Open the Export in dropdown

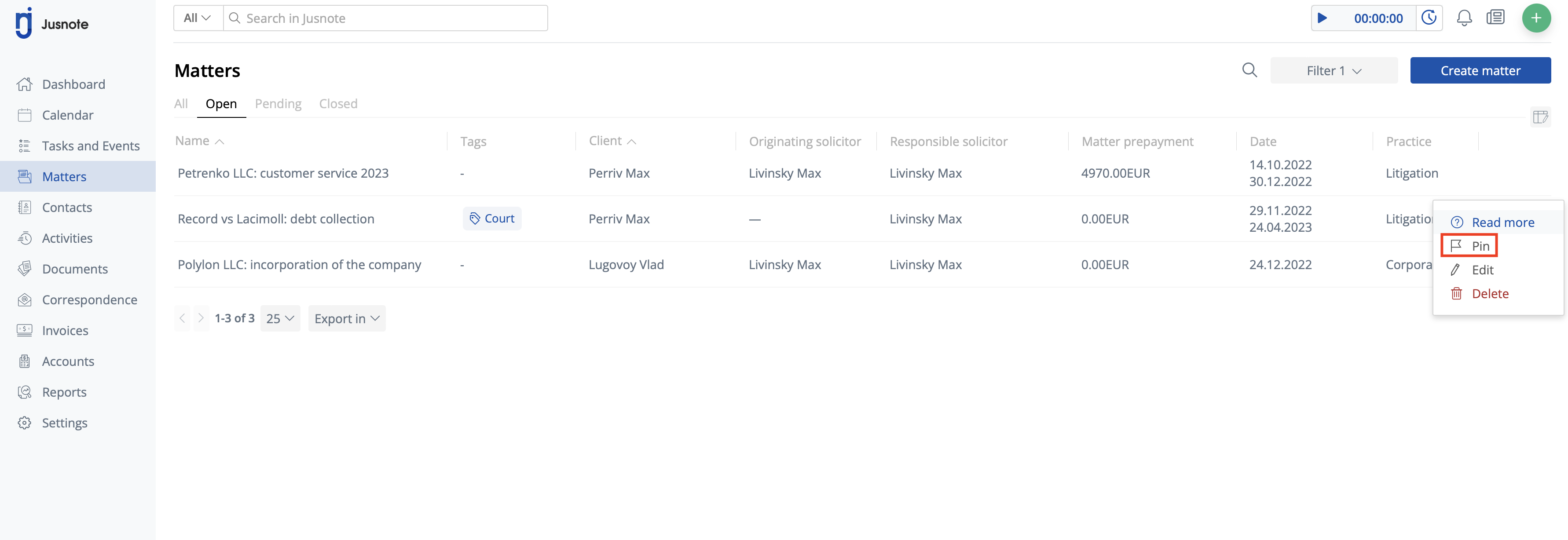[346, 319]
